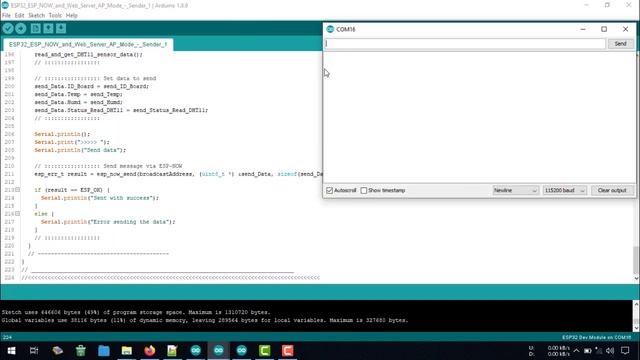Click the COM16 serial monitor window icon
The width and height of the screenshot is (640, 360).
[330, 29]
